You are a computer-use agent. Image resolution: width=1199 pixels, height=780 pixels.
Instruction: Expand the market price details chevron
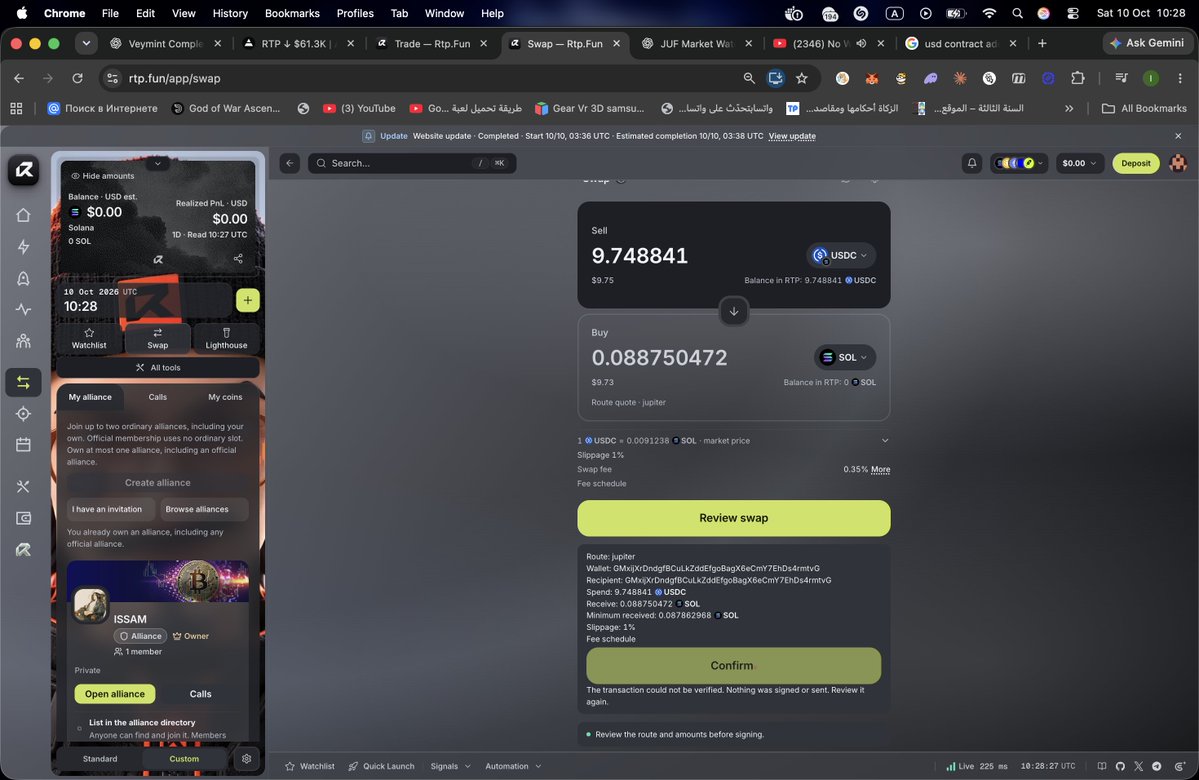click(x=885, y=440)
